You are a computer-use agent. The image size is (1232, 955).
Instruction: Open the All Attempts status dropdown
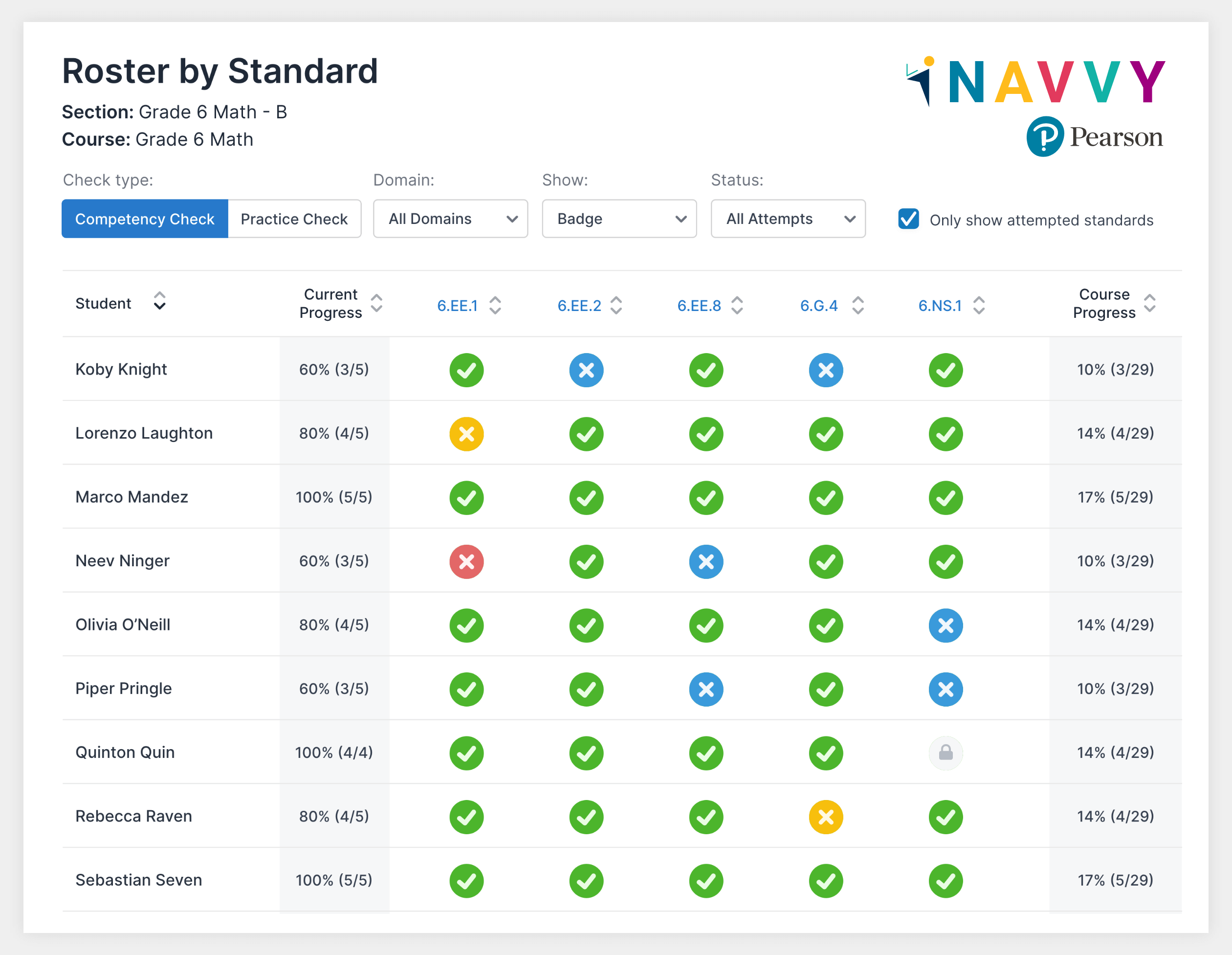point(788,219)
